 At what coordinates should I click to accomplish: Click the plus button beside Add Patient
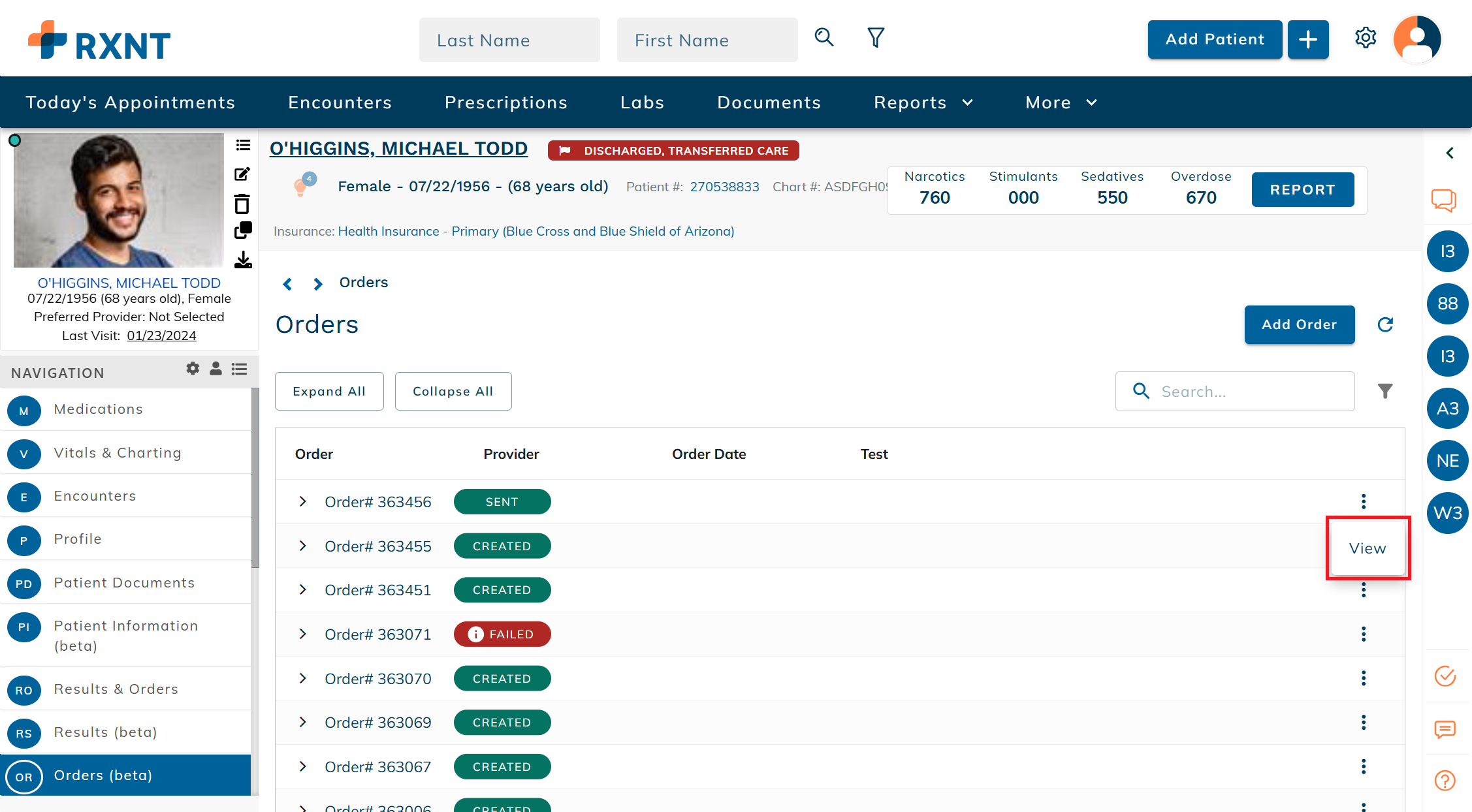(x=1308, y=40)
